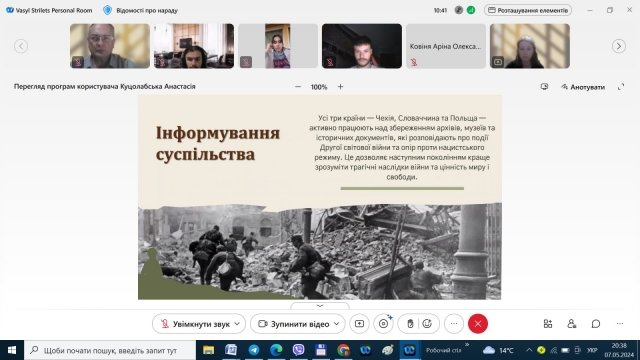Open the Participants panel icon
Screen dimensions: 640x360
tap(571, 324)
